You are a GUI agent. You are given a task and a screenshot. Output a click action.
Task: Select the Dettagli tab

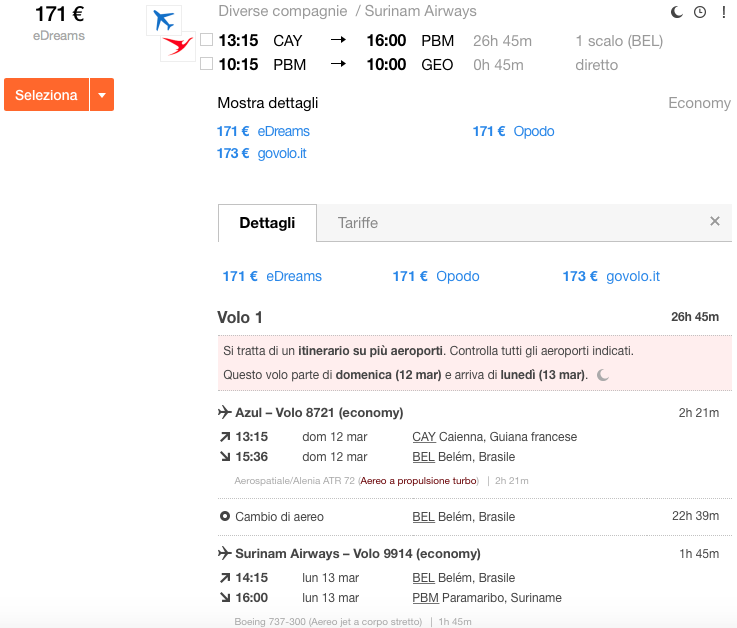[x=267, y=223]
